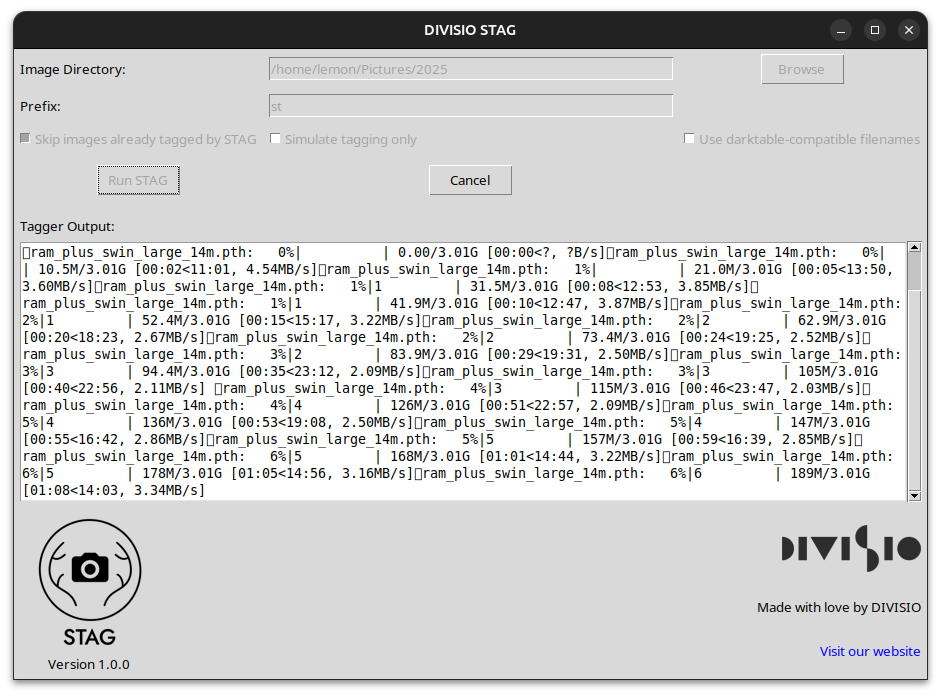This screenshot has height=696, width=941.
Task: Click the Tagger Output scrollbar up arrow
Action: [914, 247]
